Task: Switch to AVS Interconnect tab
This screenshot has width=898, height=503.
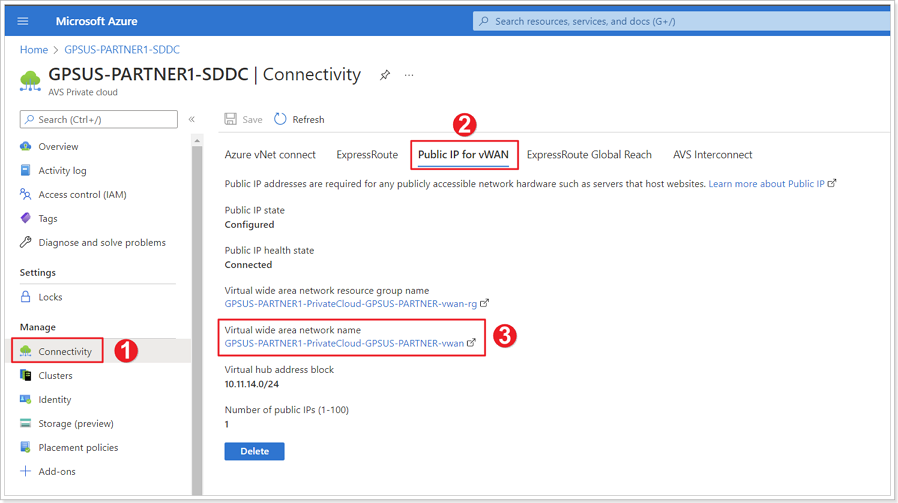Action: tap(712, 155)
